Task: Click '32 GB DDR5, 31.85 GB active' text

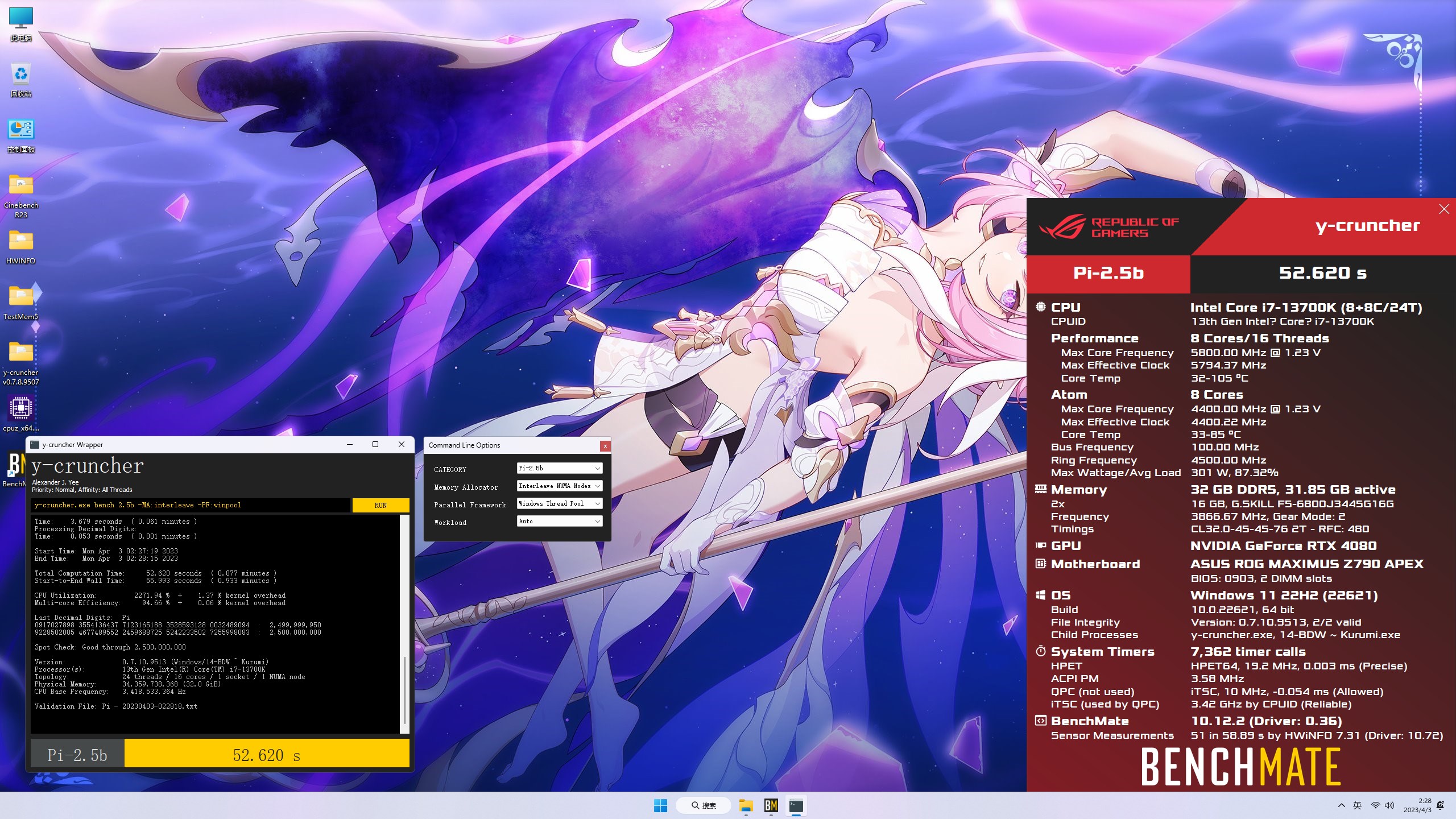Action: coord(1293,490)
